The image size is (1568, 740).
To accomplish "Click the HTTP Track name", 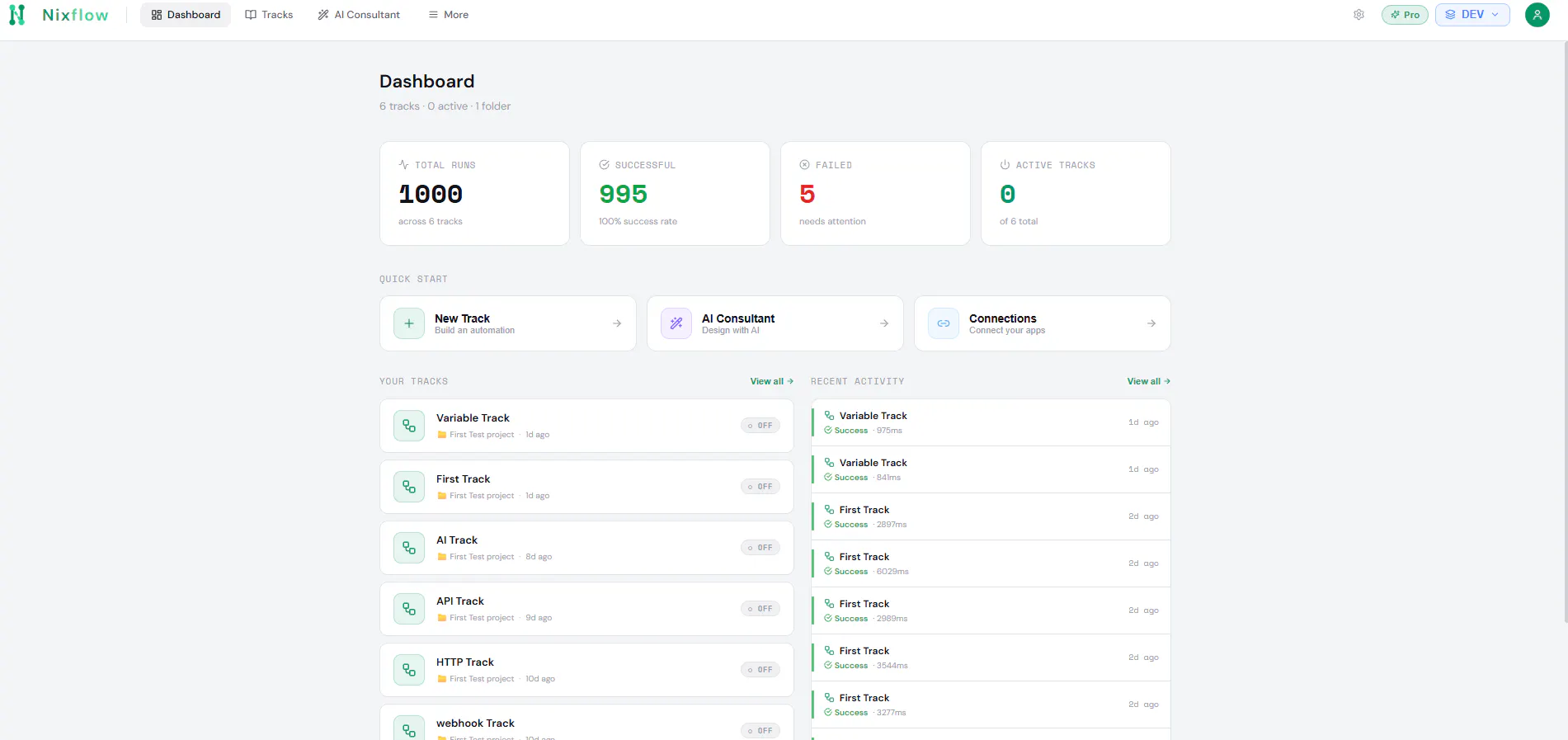I will click(x=465, y=662).
